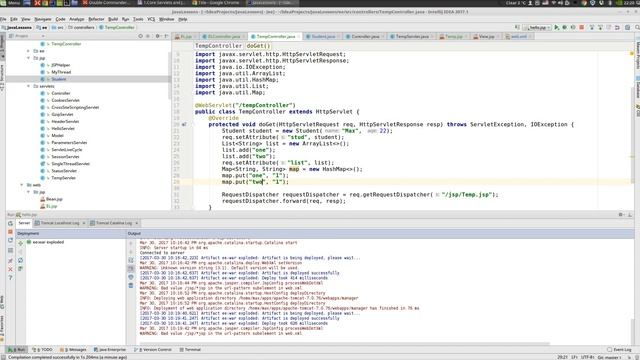Stop the running process with red square
The image size is (640, 360).
(582, 27)
